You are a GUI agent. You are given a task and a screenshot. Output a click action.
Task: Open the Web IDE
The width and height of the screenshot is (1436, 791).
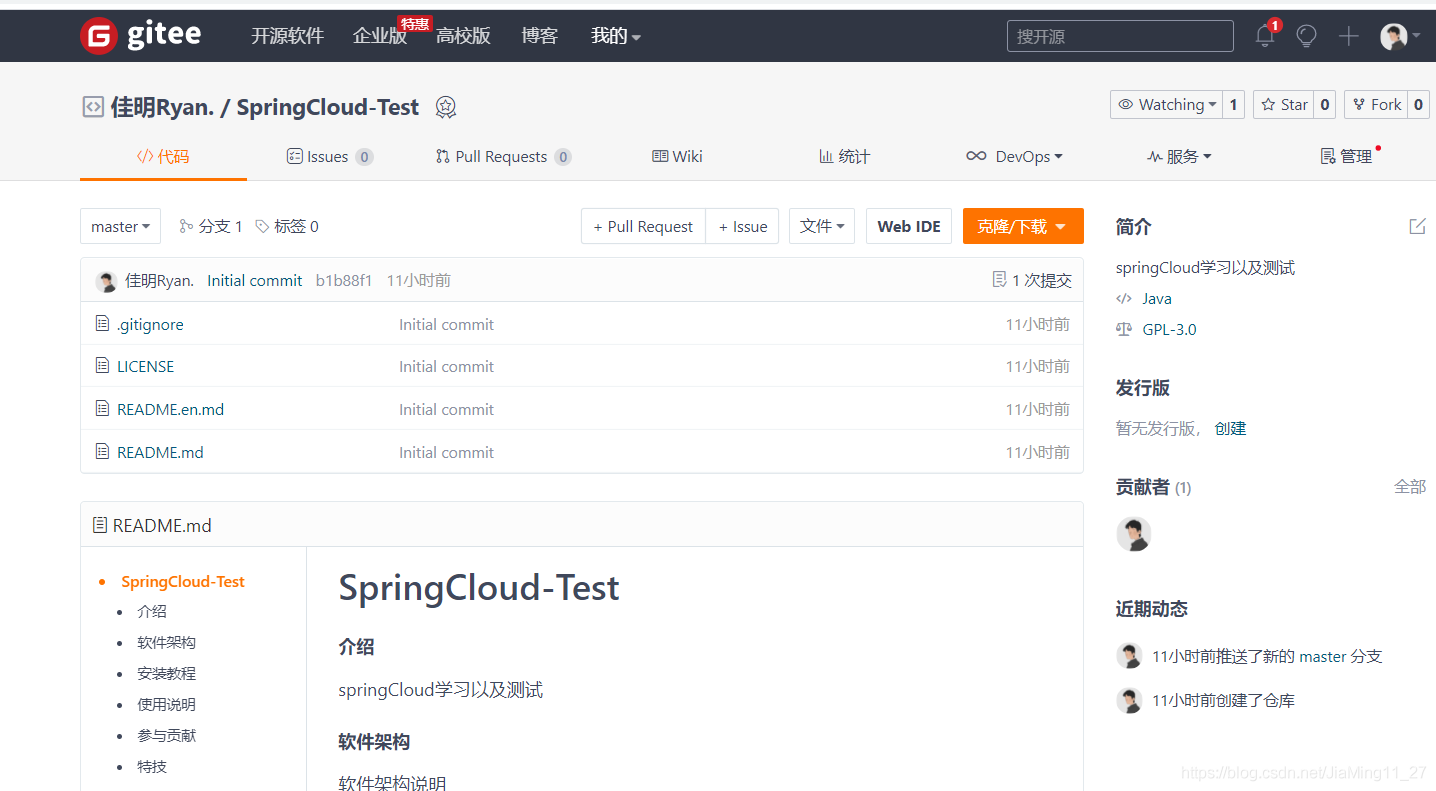coord(909,226)
